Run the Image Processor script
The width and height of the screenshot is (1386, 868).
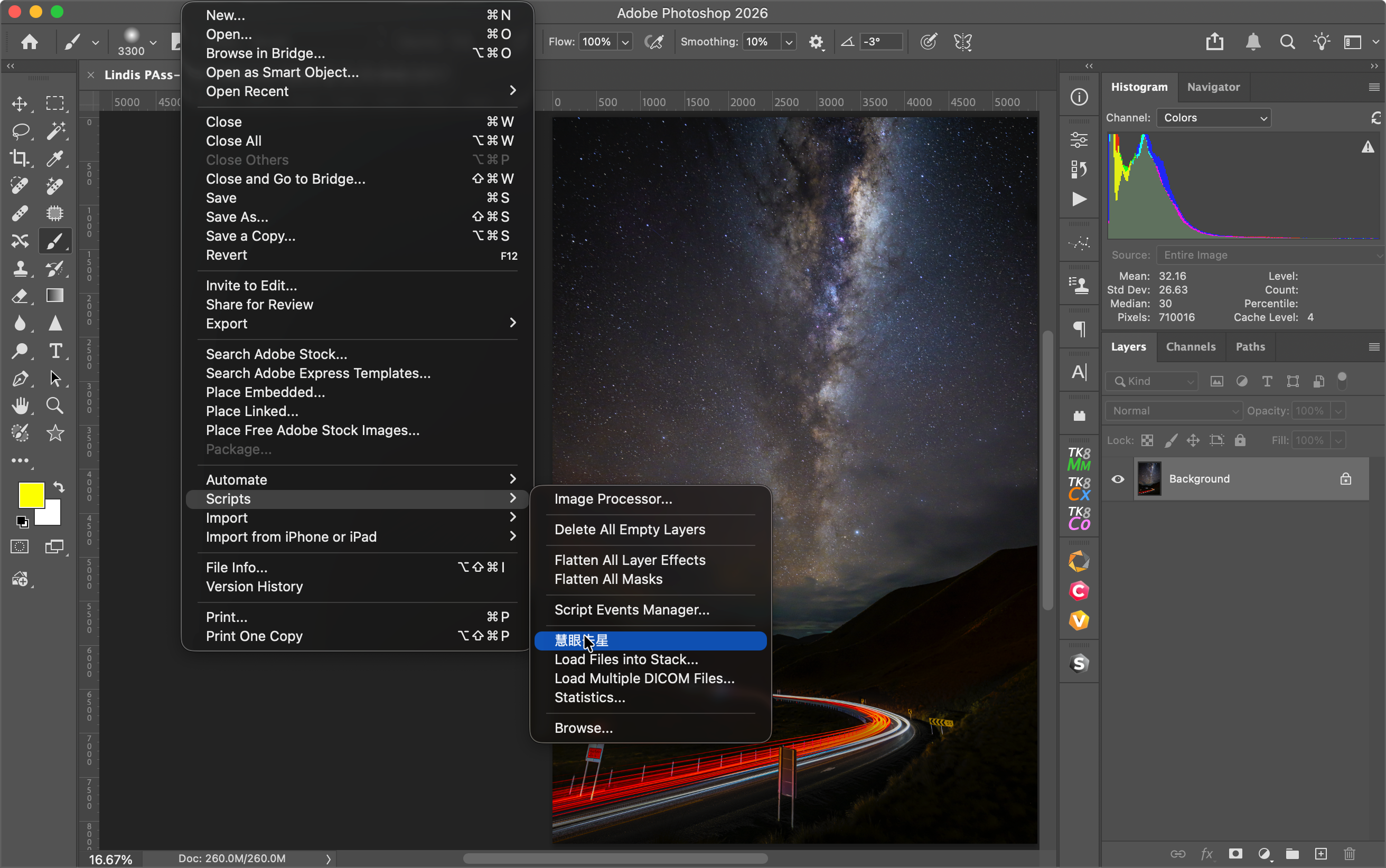pos(613,499)
